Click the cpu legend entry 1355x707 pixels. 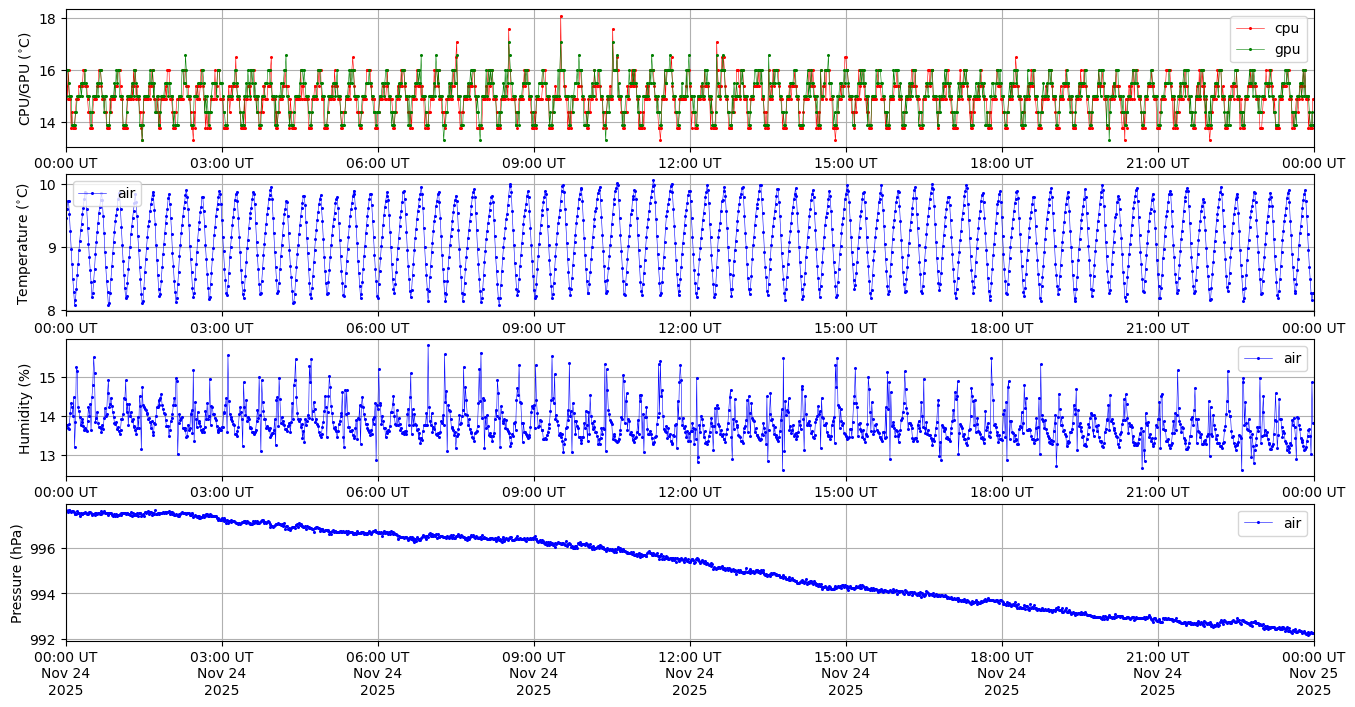(x=1286, y=28)
